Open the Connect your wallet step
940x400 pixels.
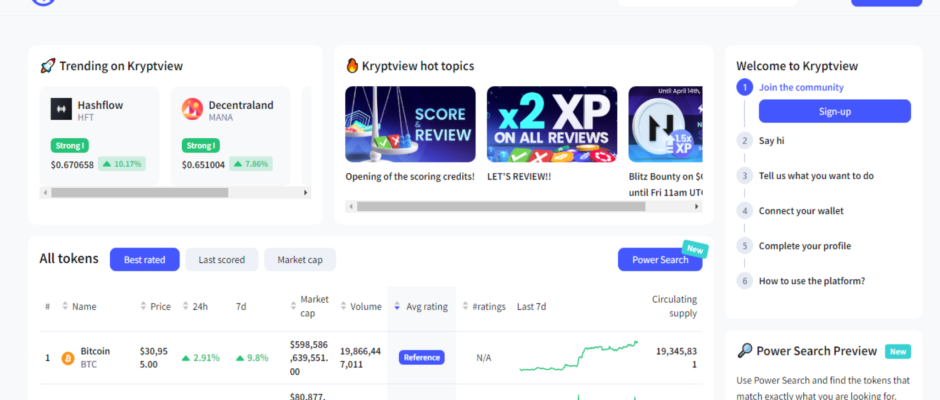point(801,211)
